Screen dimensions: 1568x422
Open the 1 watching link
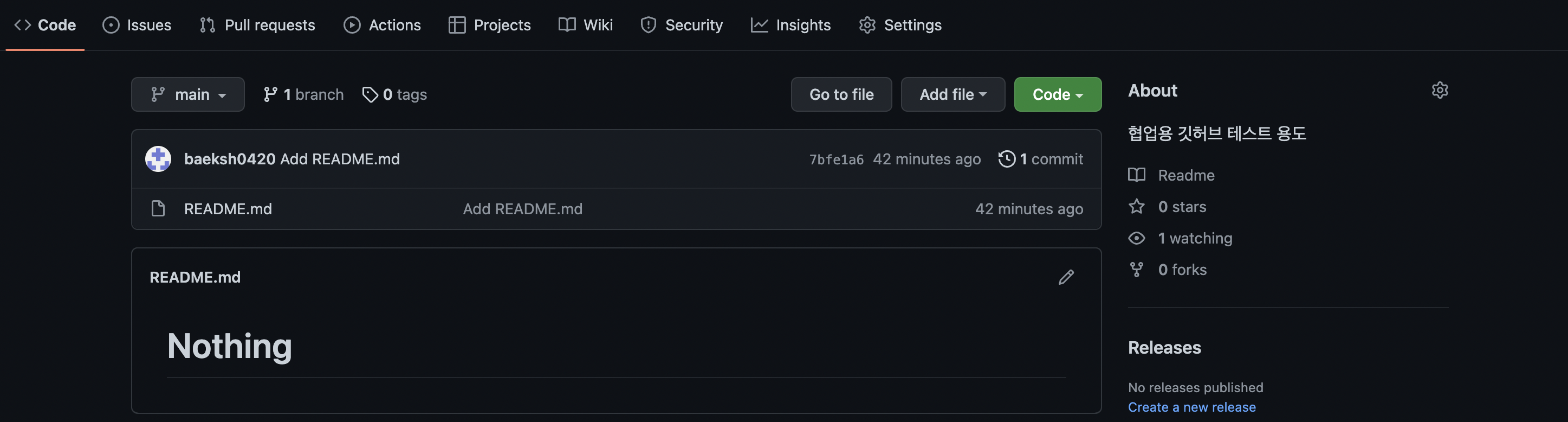tap(1195, 238)
